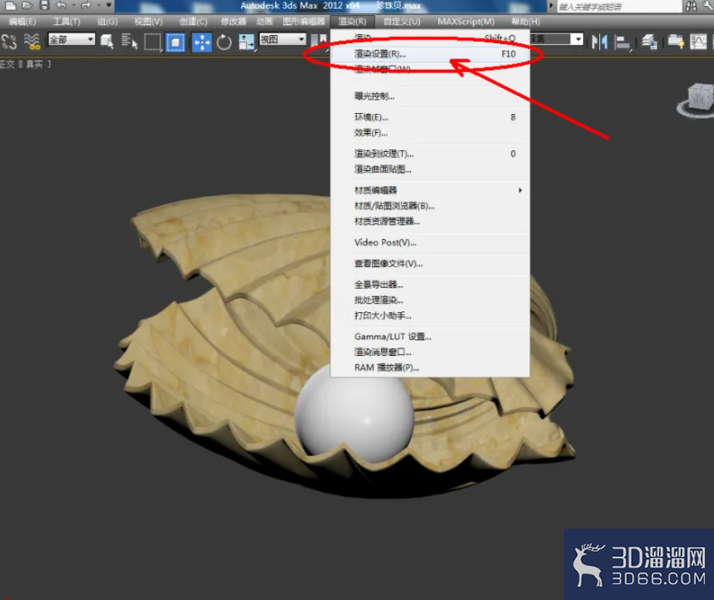Click the wrench subscription center icon

(708, 6)
